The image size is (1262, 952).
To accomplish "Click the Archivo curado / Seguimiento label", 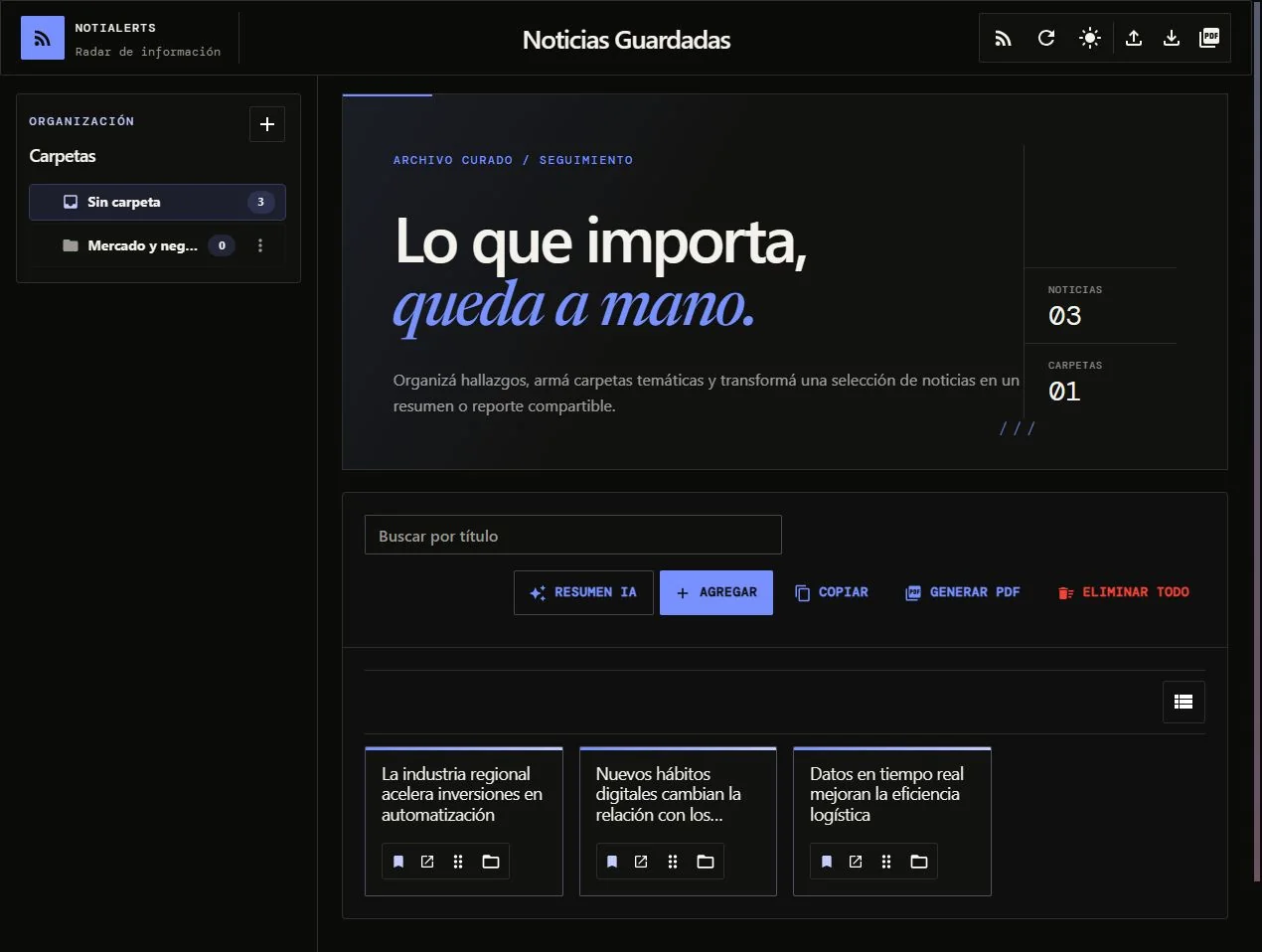I will point(513,160).
